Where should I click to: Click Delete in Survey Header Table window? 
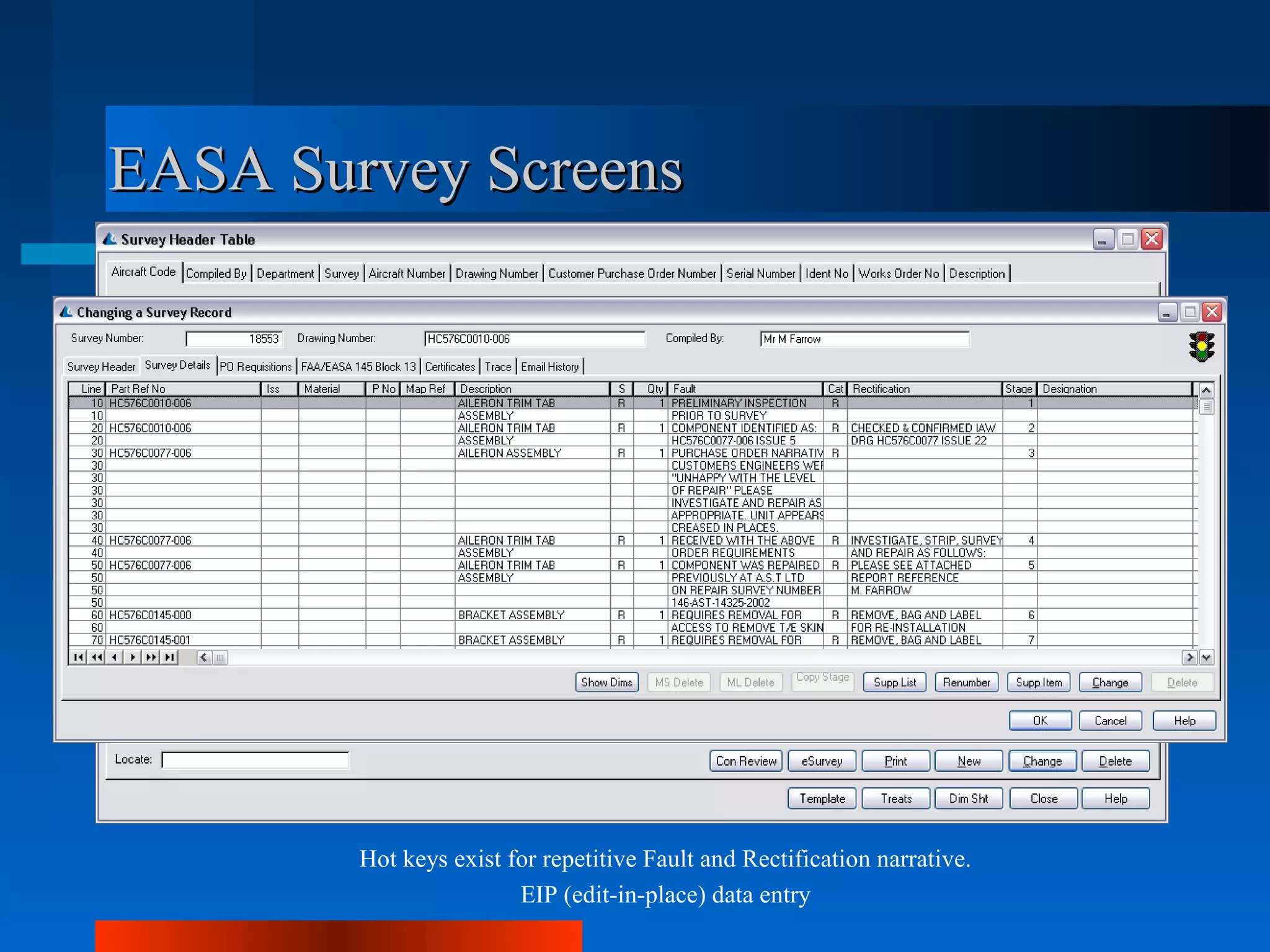coord(1116,761)
